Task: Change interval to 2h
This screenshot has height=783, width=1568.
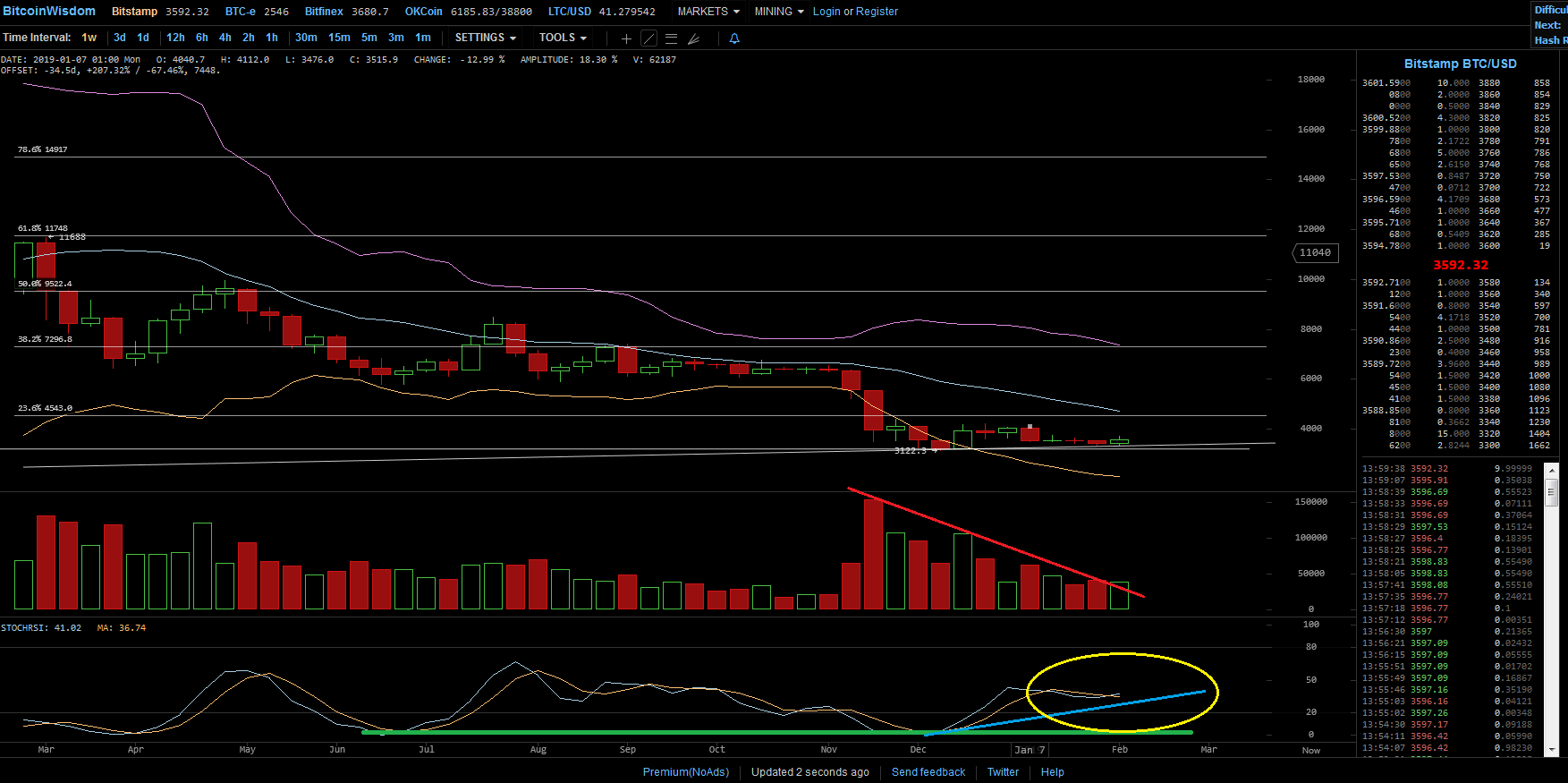Action: [249, 38]
